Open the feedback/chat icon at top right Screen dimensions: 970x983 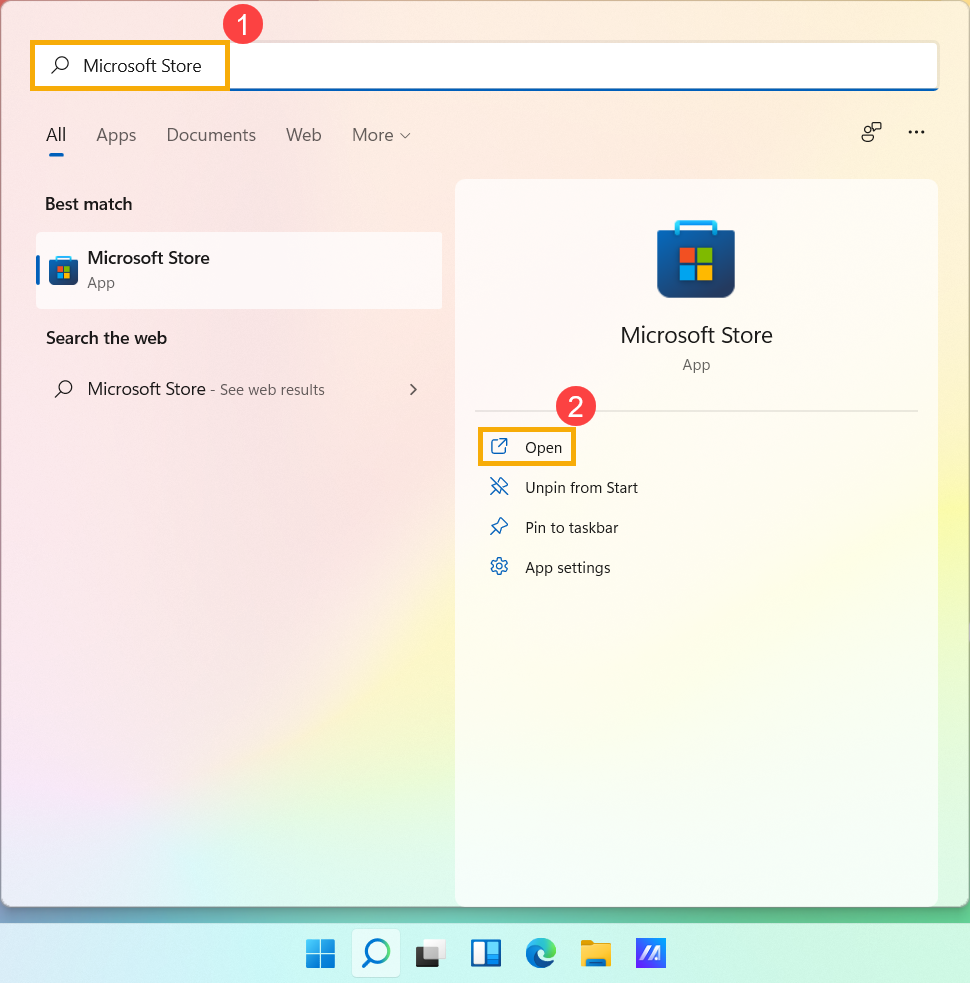tap(871, 133)
